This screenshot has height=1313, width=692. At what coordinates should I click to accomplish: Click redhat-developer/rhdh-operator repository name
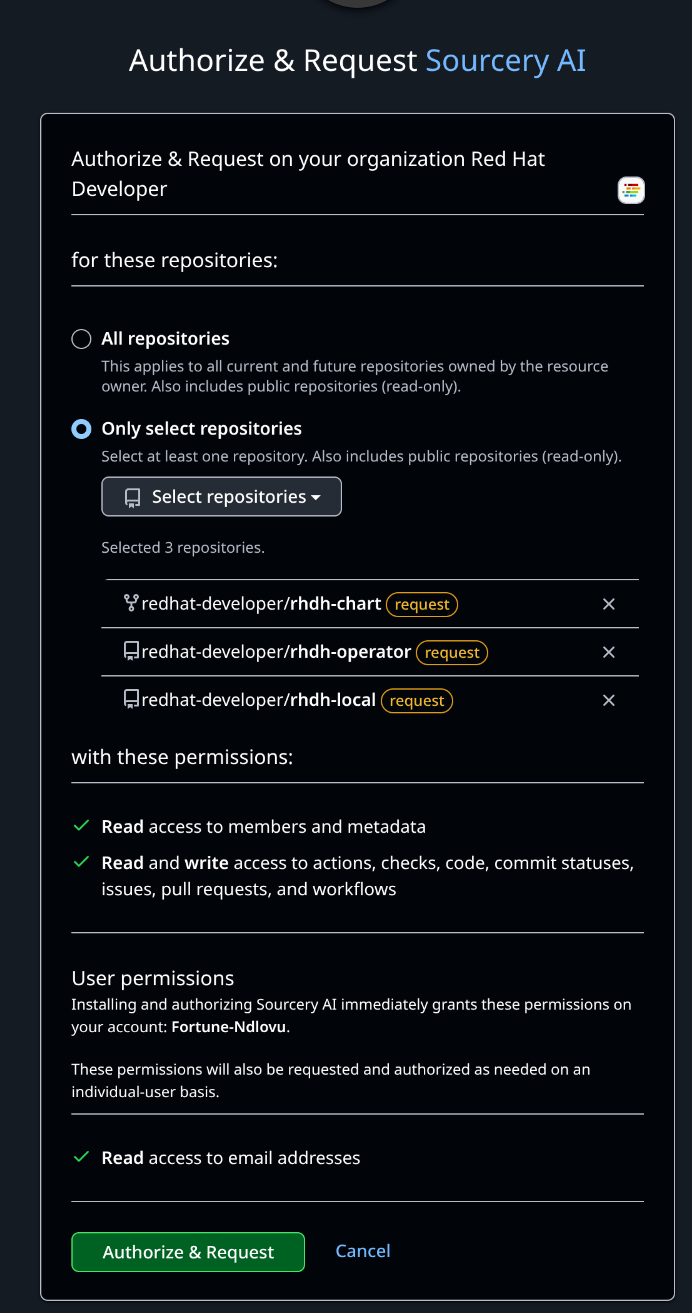point(276,652)
